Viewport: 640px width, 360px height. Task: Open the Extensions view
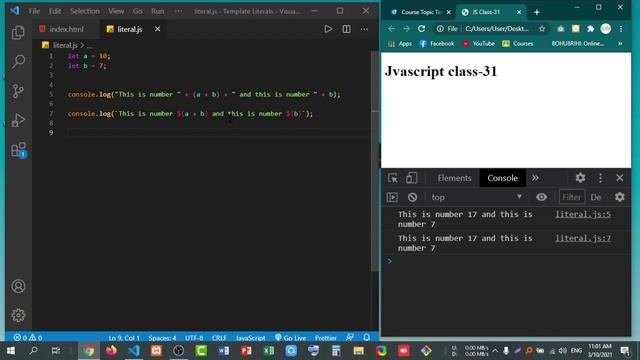[19, 150]
